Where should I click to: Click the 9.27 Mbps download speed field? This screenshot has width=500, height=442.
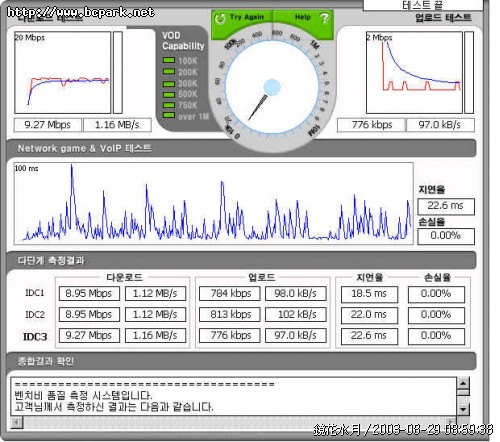point(48,125)
